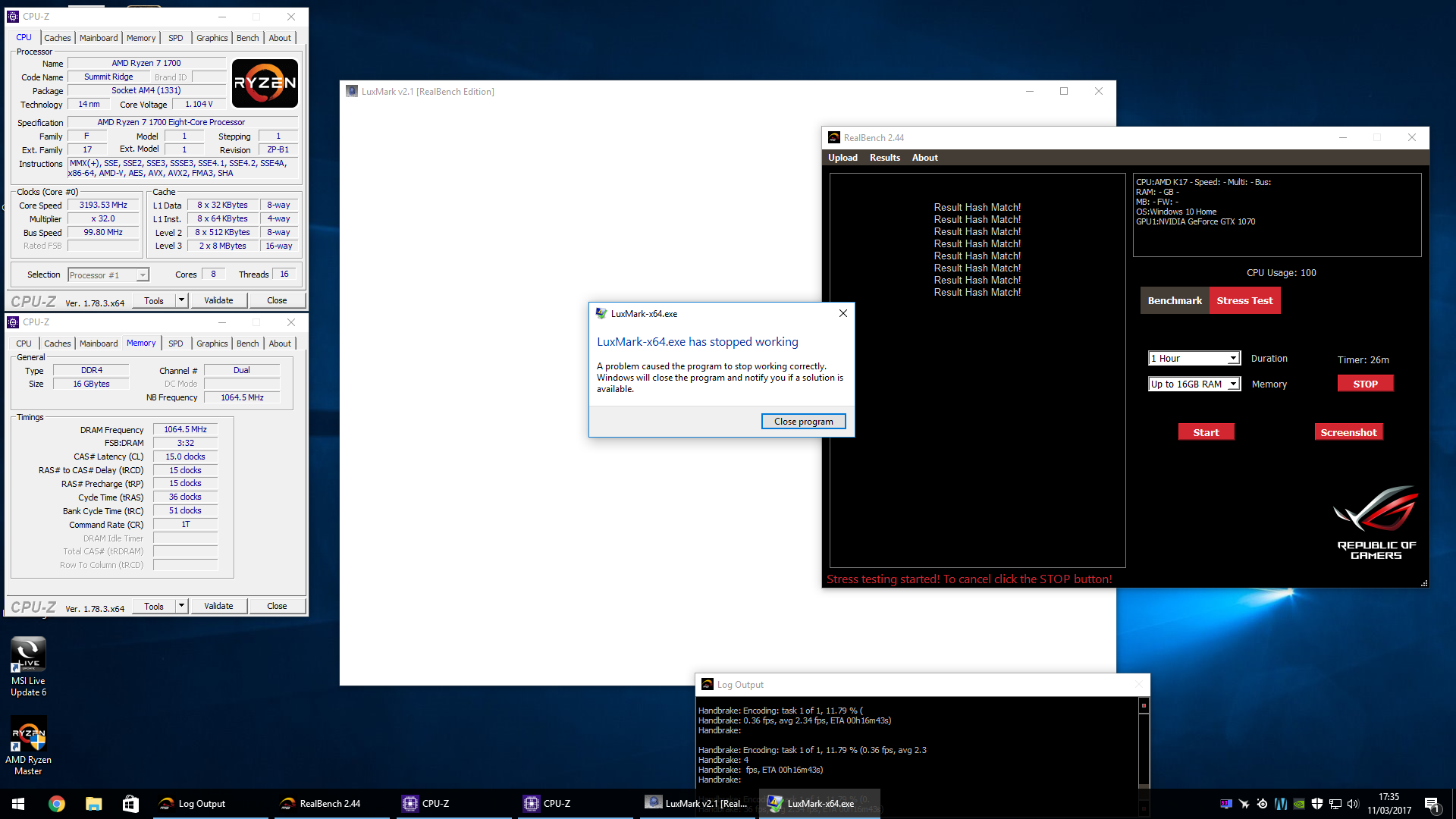This screenshot has height=819, width=1456.
Task: Open the Processor selection dropdown
Action: tap(108, 275)
